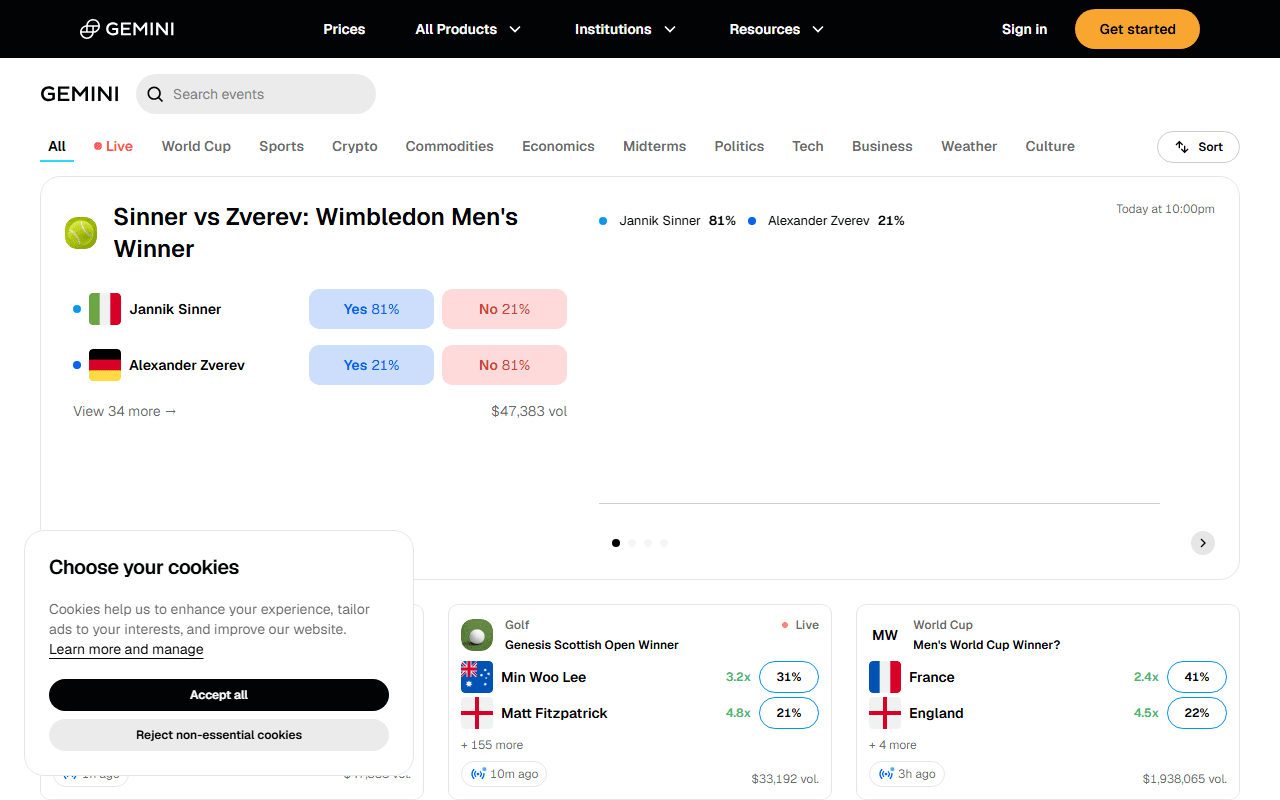The image size is (1280, 800).
Task: Expand the Institutions dropdown
Action: (625, 29)
